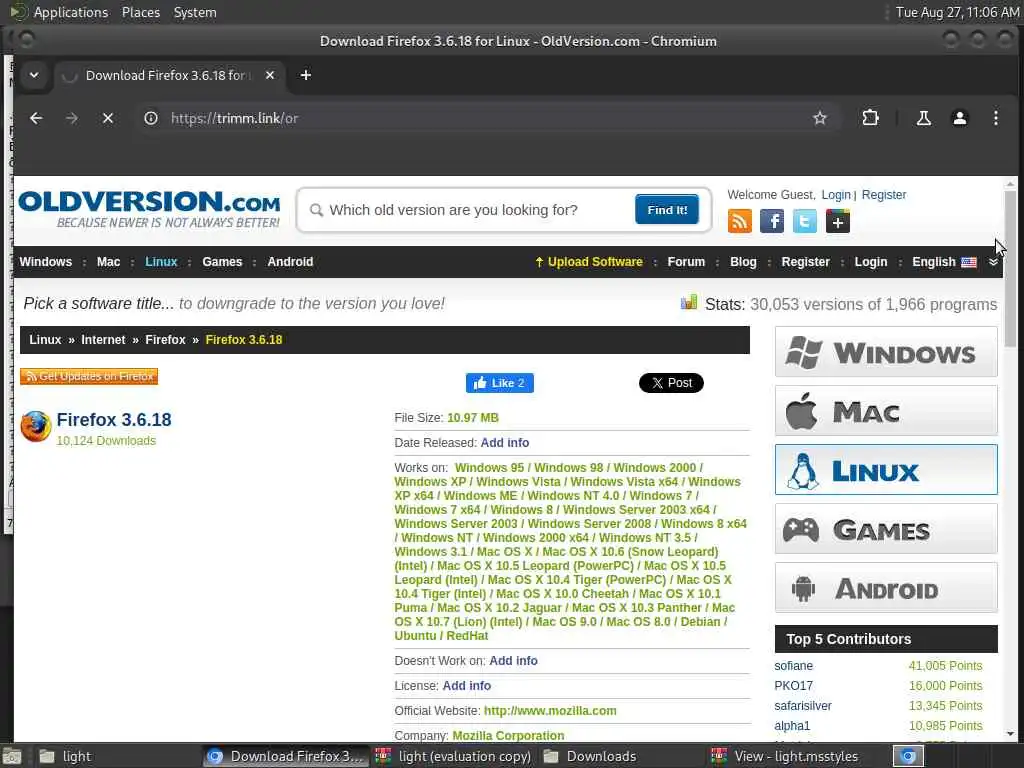Open the Games controller platform banner
Image resolution: width=1024 pixels, height=768 pixels.
(x=886, y=528)
